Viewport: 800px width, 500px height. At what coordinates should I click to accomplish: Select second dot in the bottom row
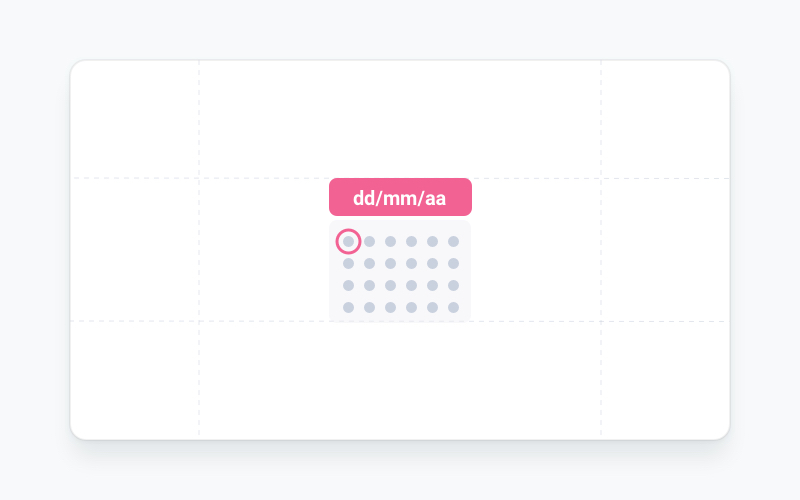coord(369,307)
